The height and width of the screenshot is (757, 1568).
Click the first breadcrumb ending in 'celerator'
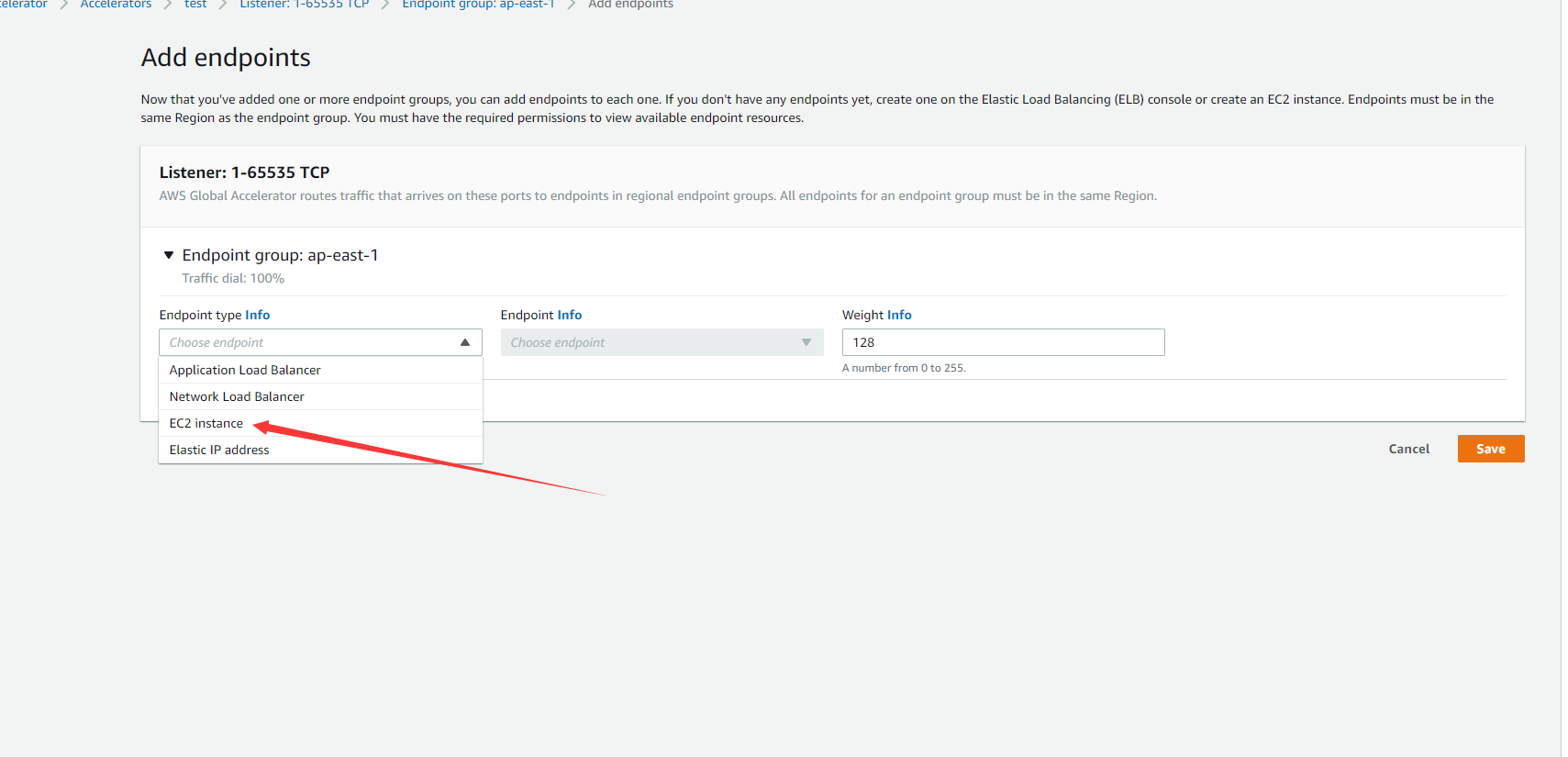pos(24,5)
